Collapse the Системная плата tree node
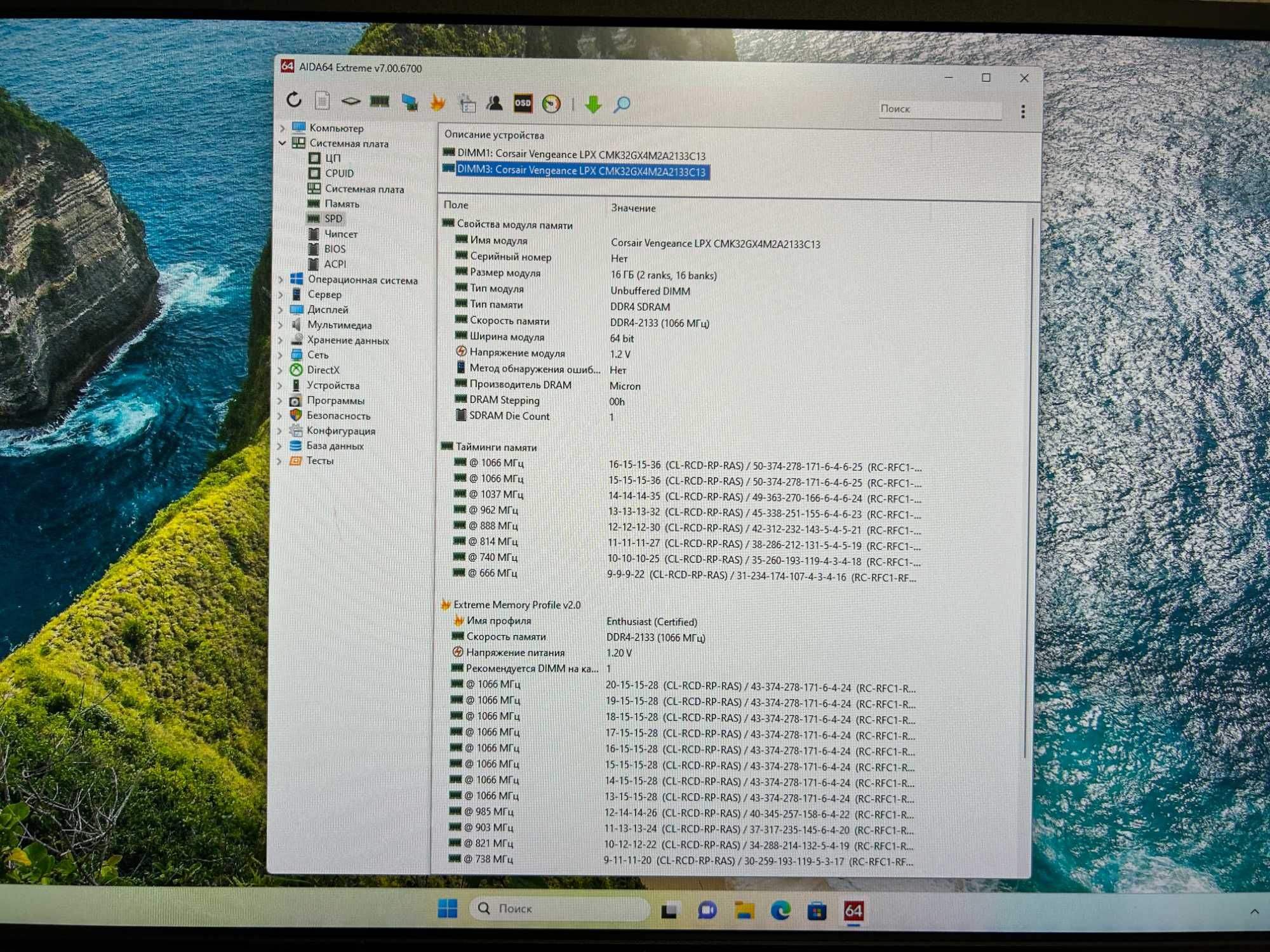This screenshot has width=1270, height=952. point(282,143)
